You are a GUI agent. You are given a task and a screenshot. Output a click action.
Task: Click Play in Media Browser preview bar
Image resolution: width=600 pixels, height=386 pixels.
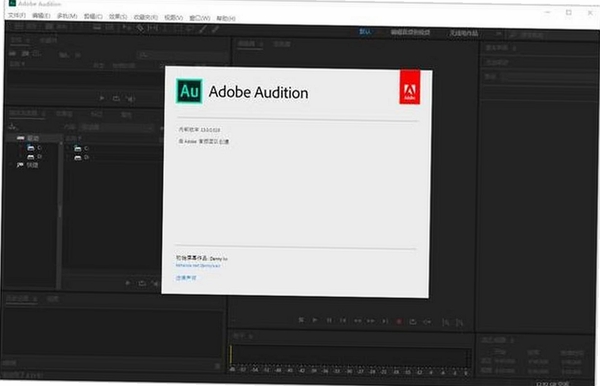(128, 283)
